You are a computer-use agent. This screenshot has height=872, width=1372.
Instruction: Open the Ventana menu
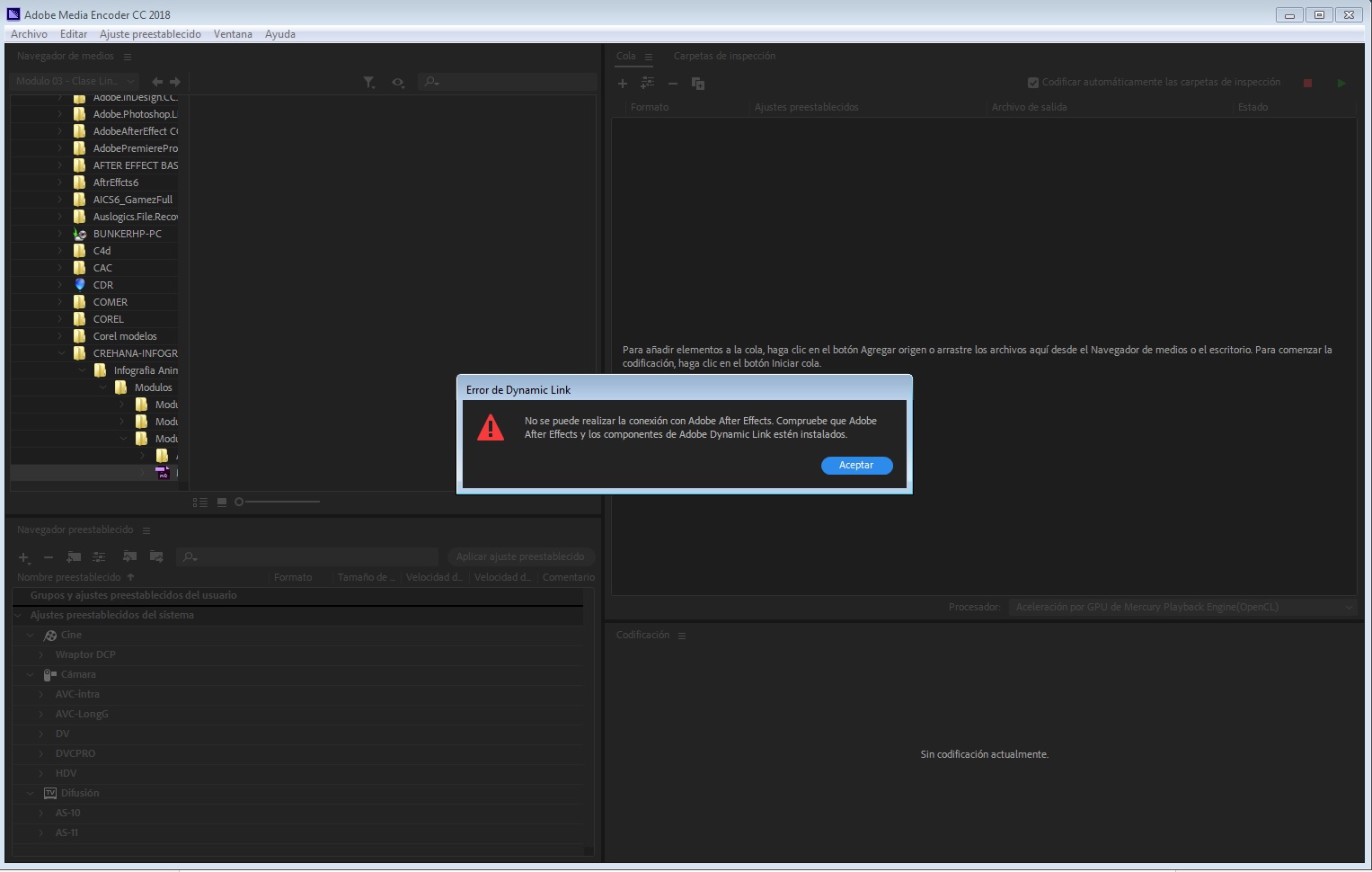click(233, 34)
